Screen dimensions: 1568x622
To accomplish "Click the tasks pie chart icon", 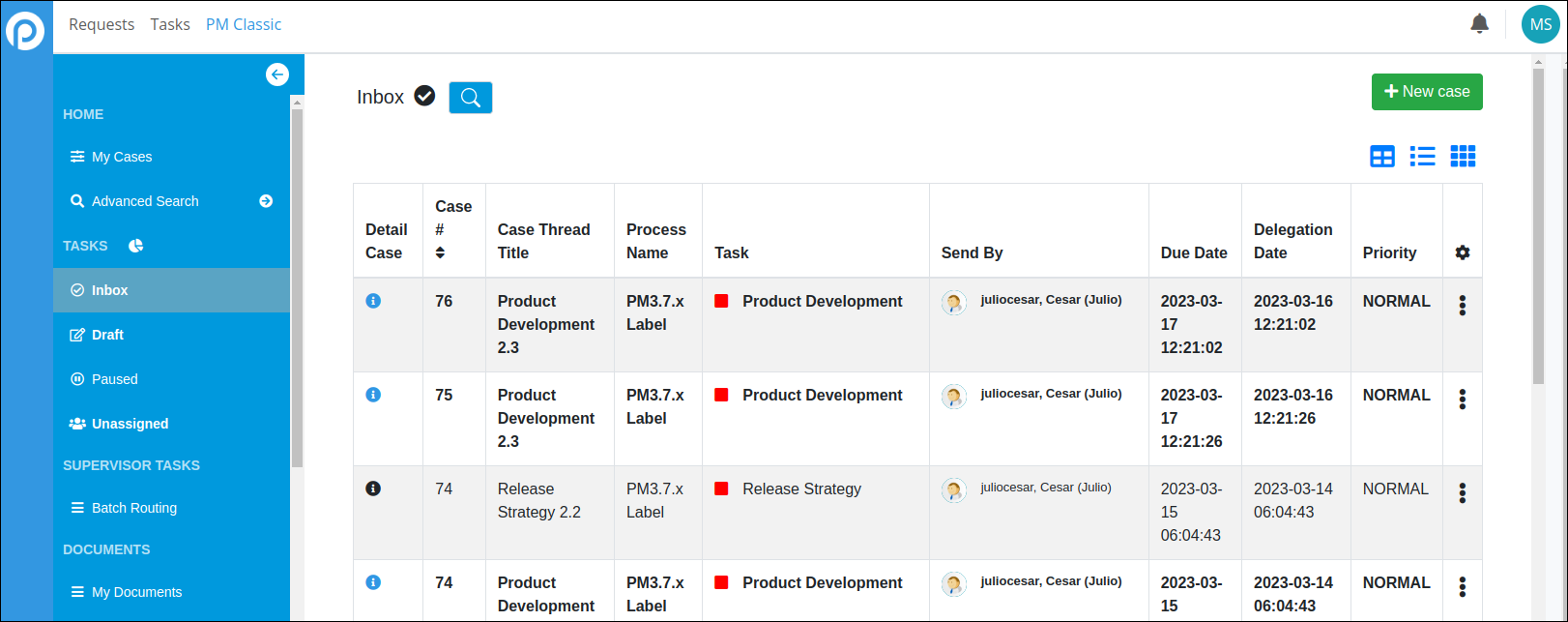I will (136, 246).
